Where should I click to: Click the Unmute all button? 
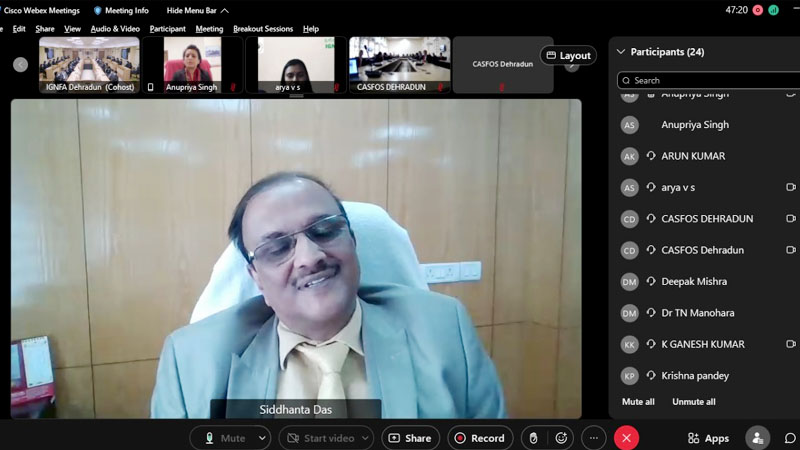coord(693,402)
